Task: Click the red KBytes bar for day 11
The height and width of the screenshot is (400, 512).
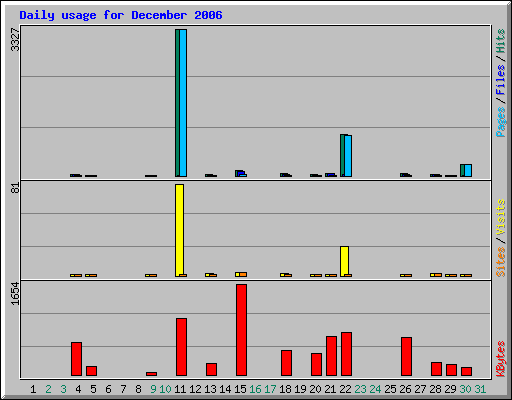Action: (181, 347)
